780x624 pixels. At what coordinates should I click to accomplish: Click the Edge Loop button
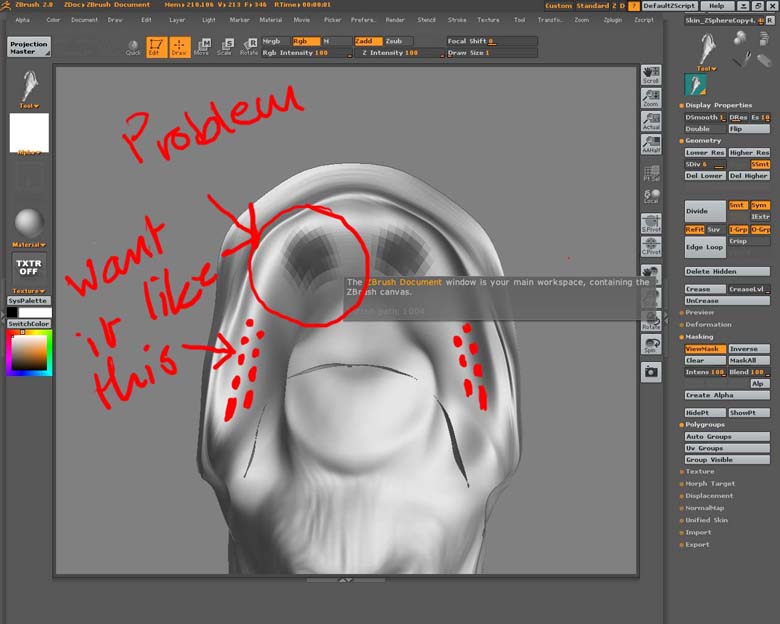pos(705,247)
